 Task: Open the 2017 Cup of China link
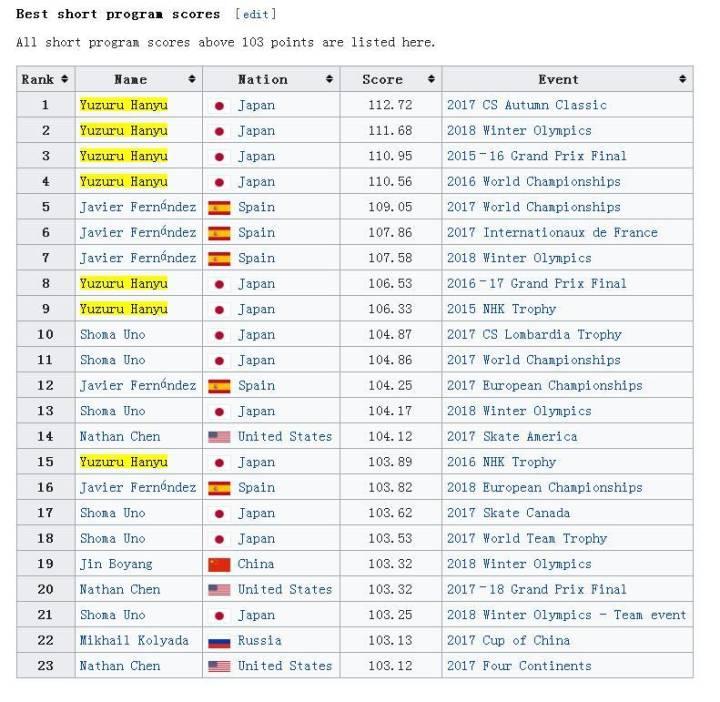click(508, 640)
